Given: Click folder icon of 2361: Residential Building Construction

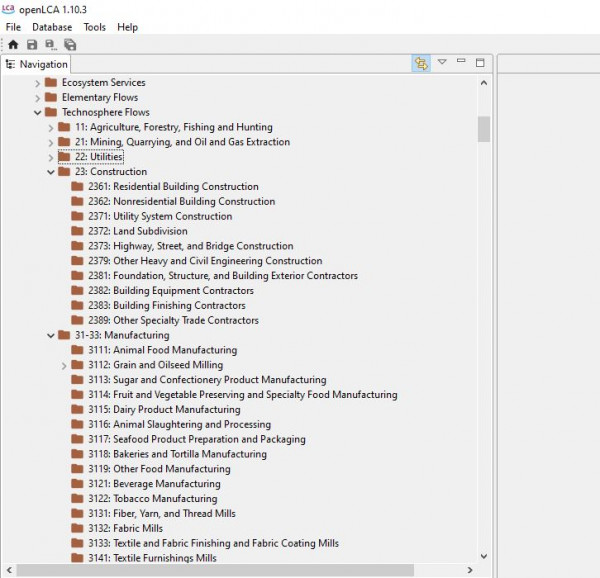Looking at the screenshot, I should pos(77,186).
